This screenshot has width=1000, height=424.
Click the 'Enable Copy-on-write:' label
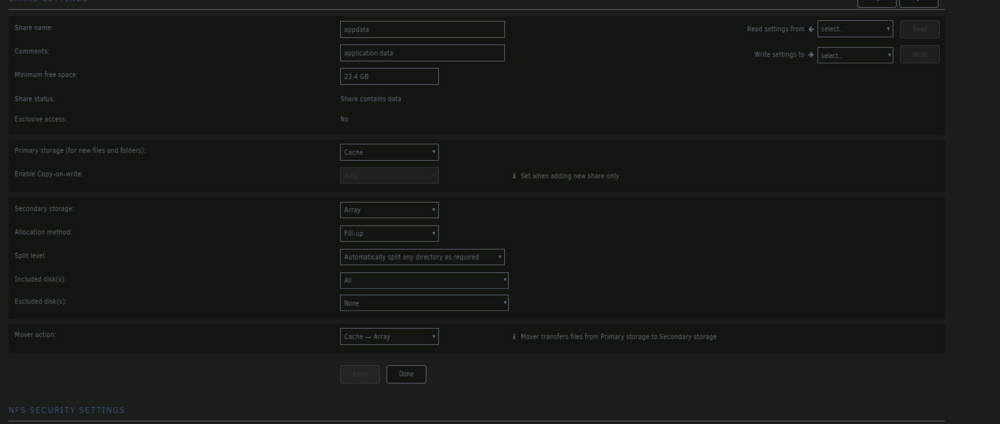[x=49, y=174]
